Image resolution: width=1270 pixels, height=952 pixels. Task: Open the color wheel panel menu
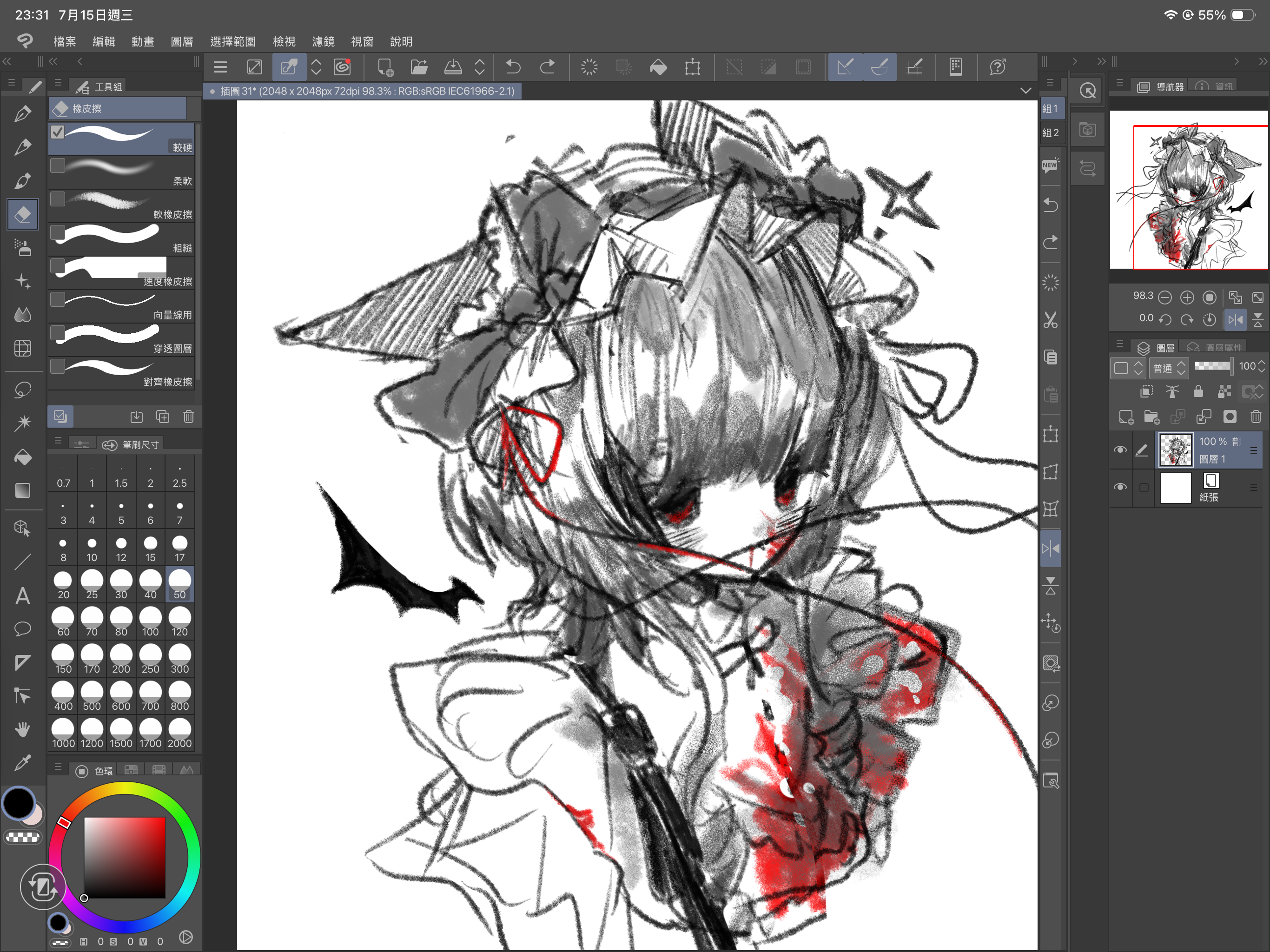click(x=58, y=767)
